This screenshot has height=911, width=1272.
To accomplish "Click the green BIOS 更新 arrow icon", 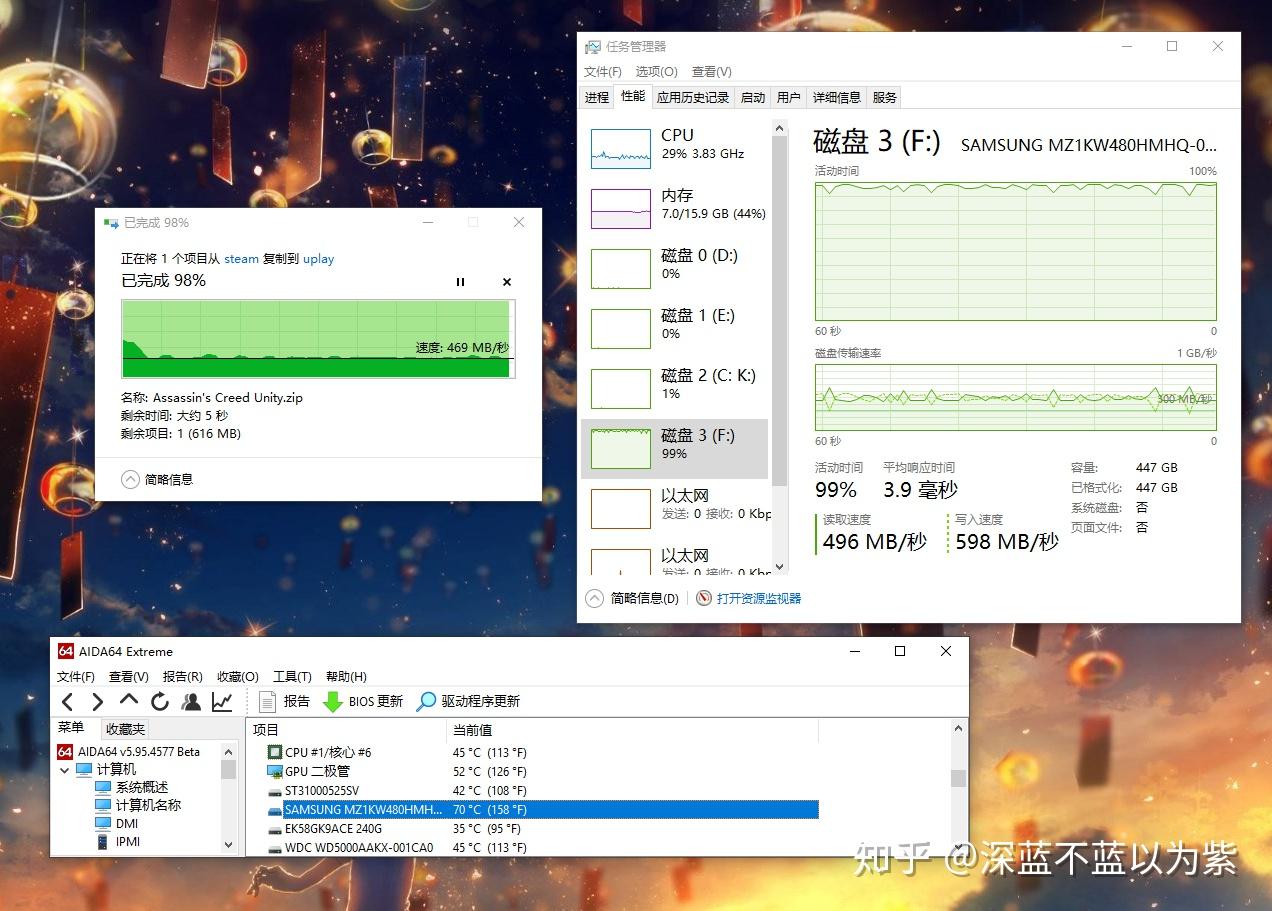I will tap(333, 701).
